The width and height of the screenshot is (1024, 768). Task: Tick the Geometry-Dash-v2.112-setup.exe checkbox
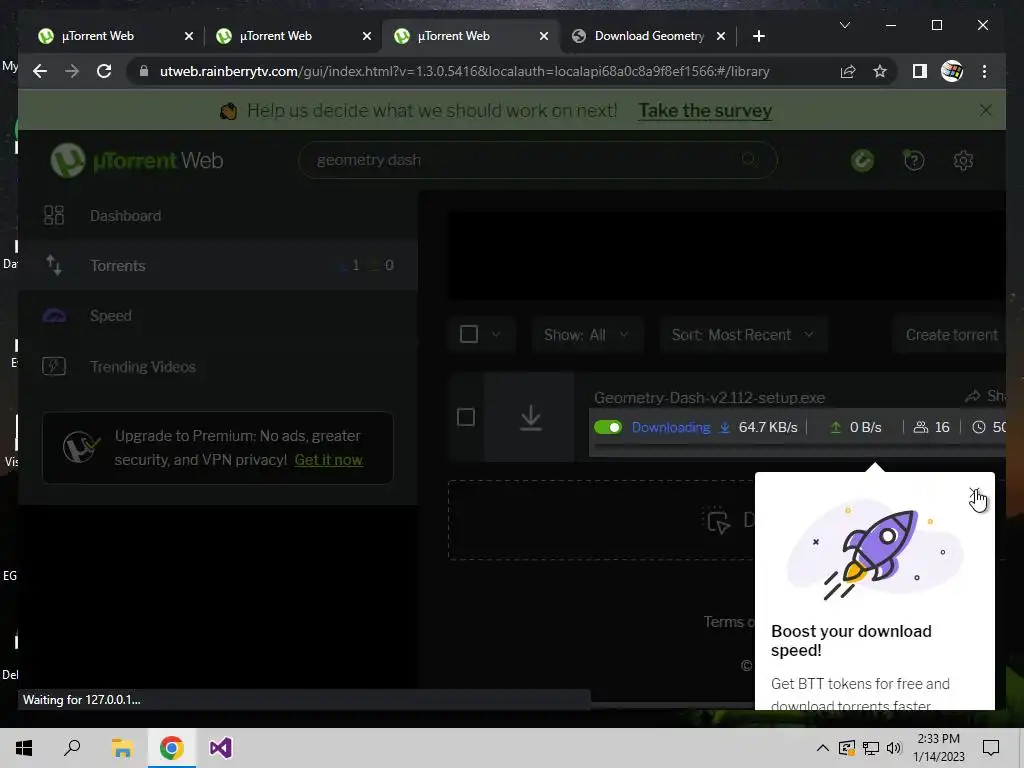click(x=466, y=417)
